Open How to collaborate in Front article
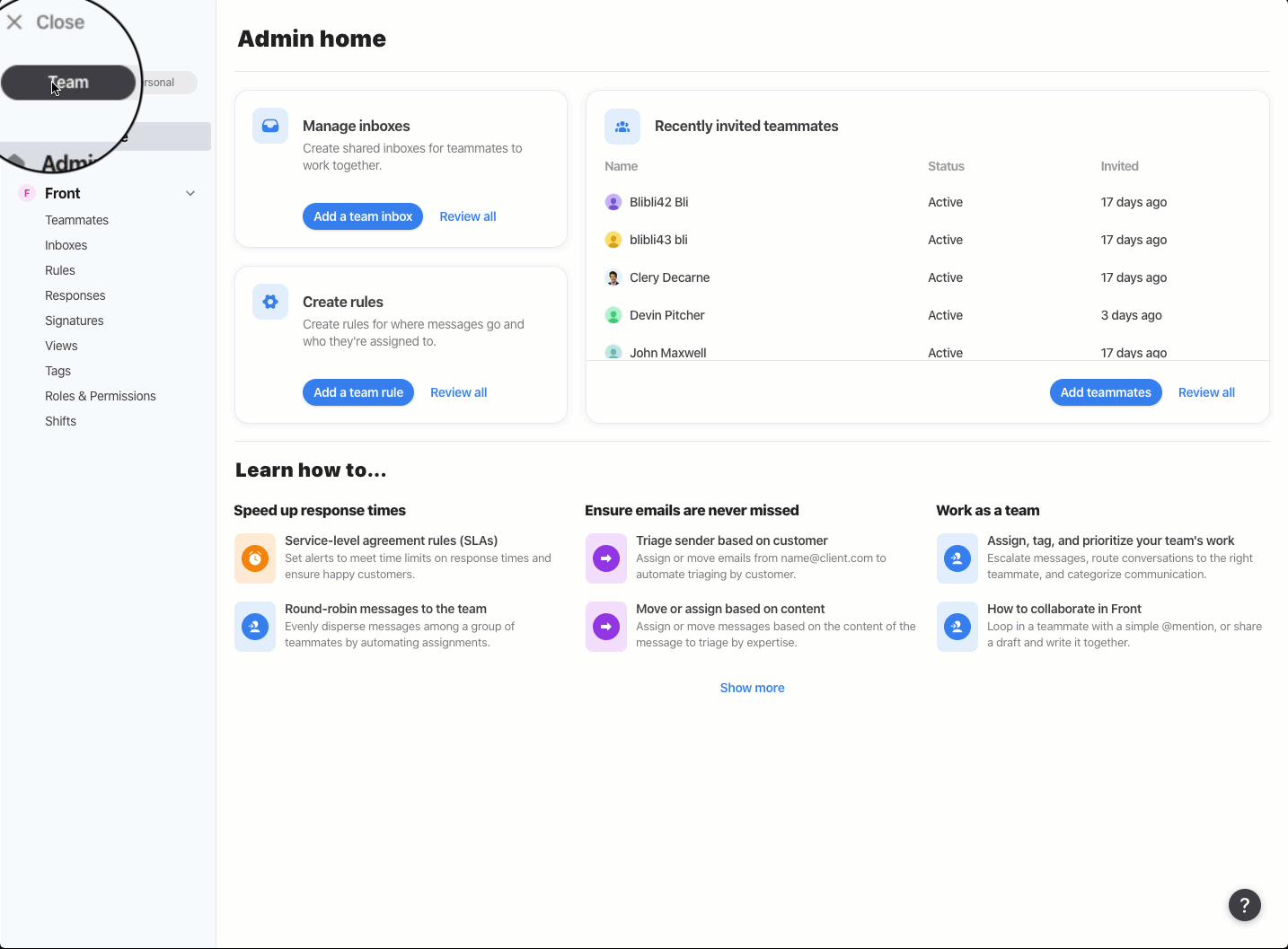The height and width of the screenshot is (949, 1288). (1064, 609)
